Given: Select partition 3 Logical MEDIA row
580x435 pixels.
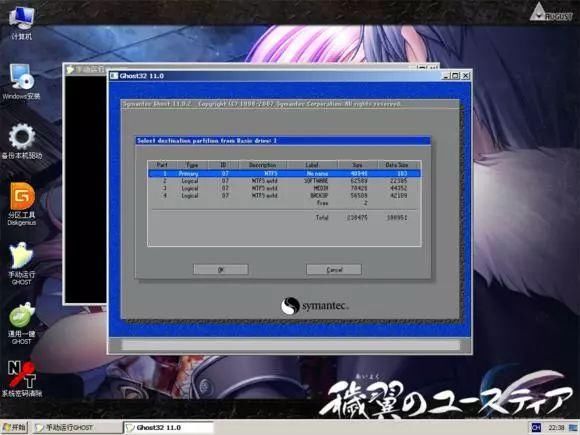Looking at the screenshot, I should (284, 188).
